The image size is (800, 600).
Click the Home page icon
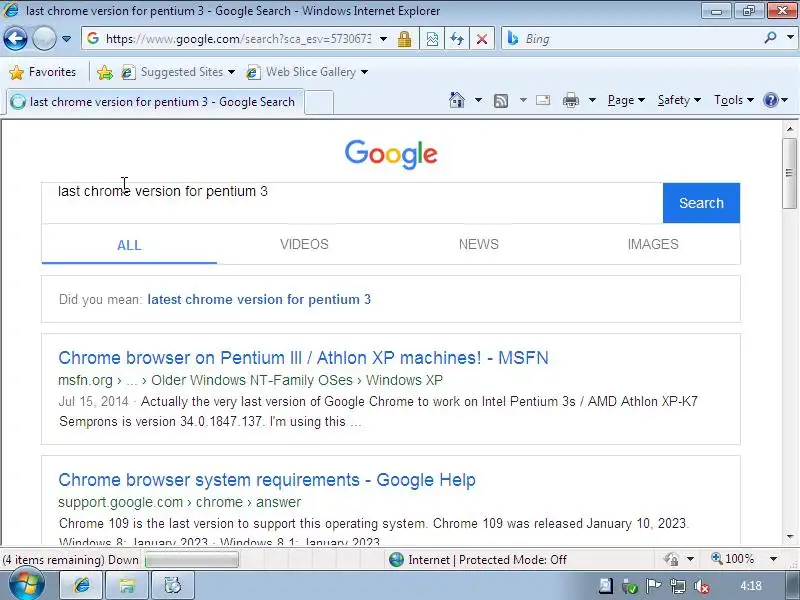457,100
